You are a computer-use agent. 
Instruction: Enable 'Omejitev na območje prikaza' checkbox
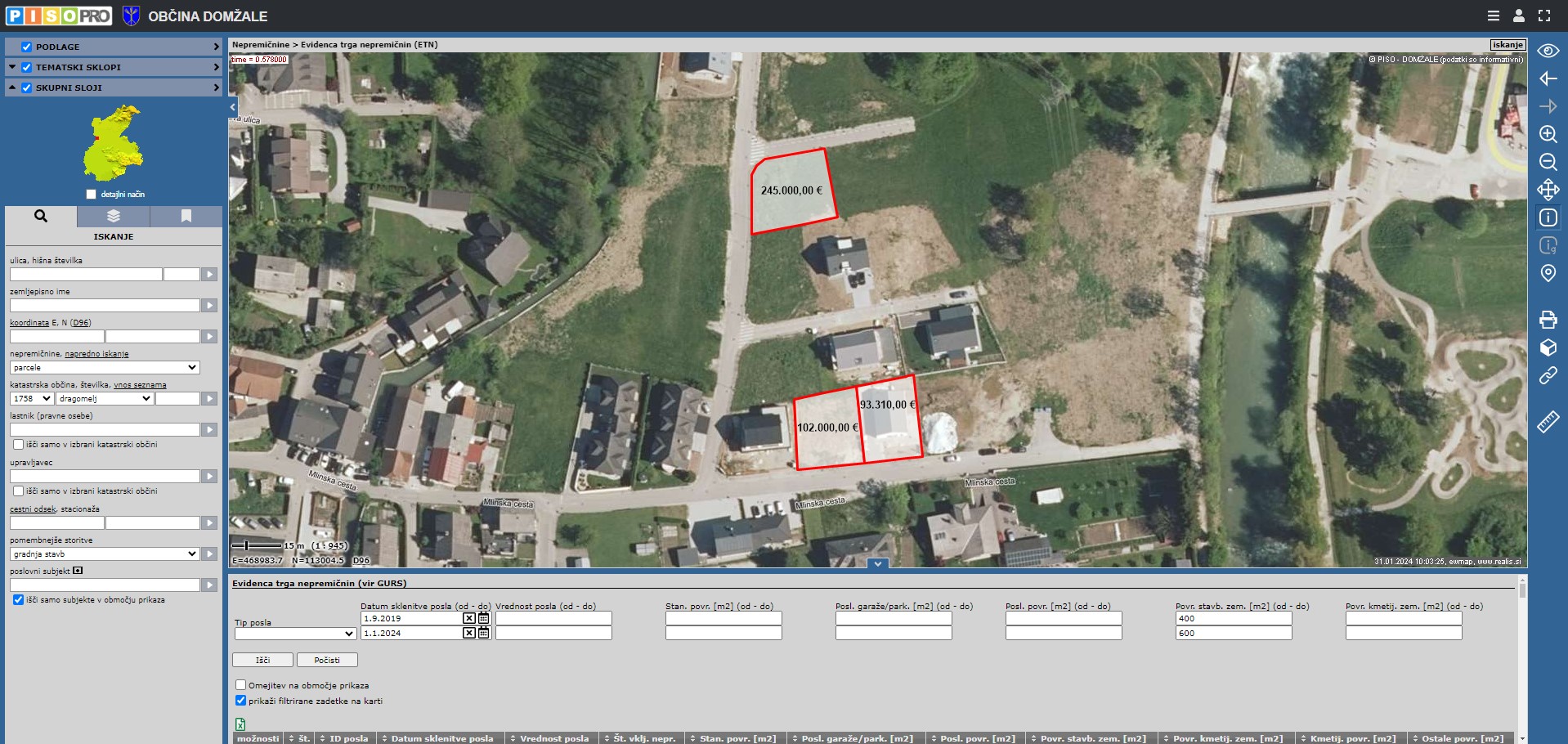click(240, 685)
